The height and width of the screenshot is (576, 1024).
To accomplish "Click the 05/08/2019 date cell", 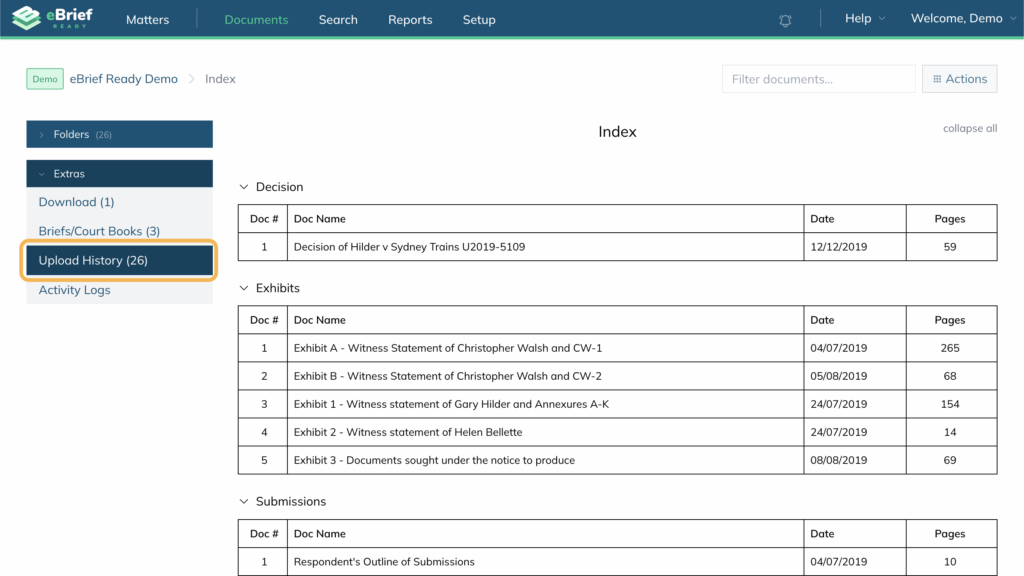I will click(x=855, y=376).
